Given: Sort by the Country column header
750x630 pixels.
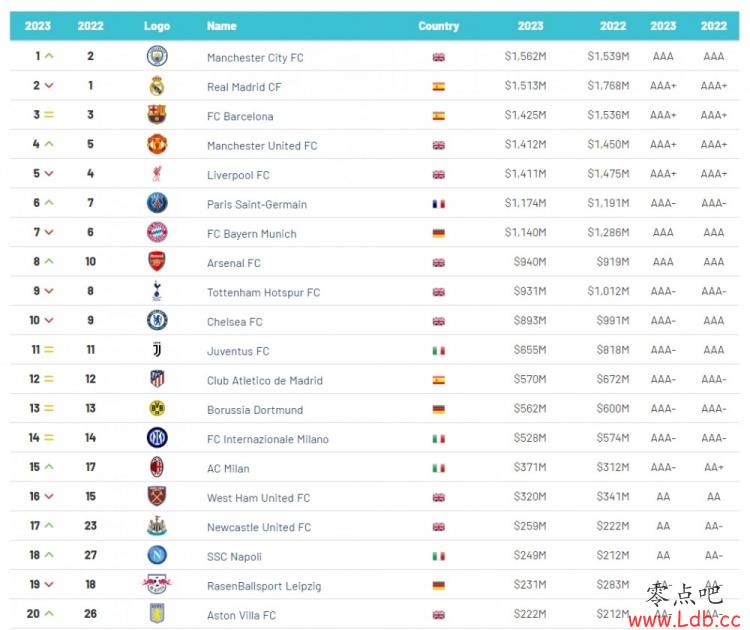Looking at the screenshot, I should [439, 26].
